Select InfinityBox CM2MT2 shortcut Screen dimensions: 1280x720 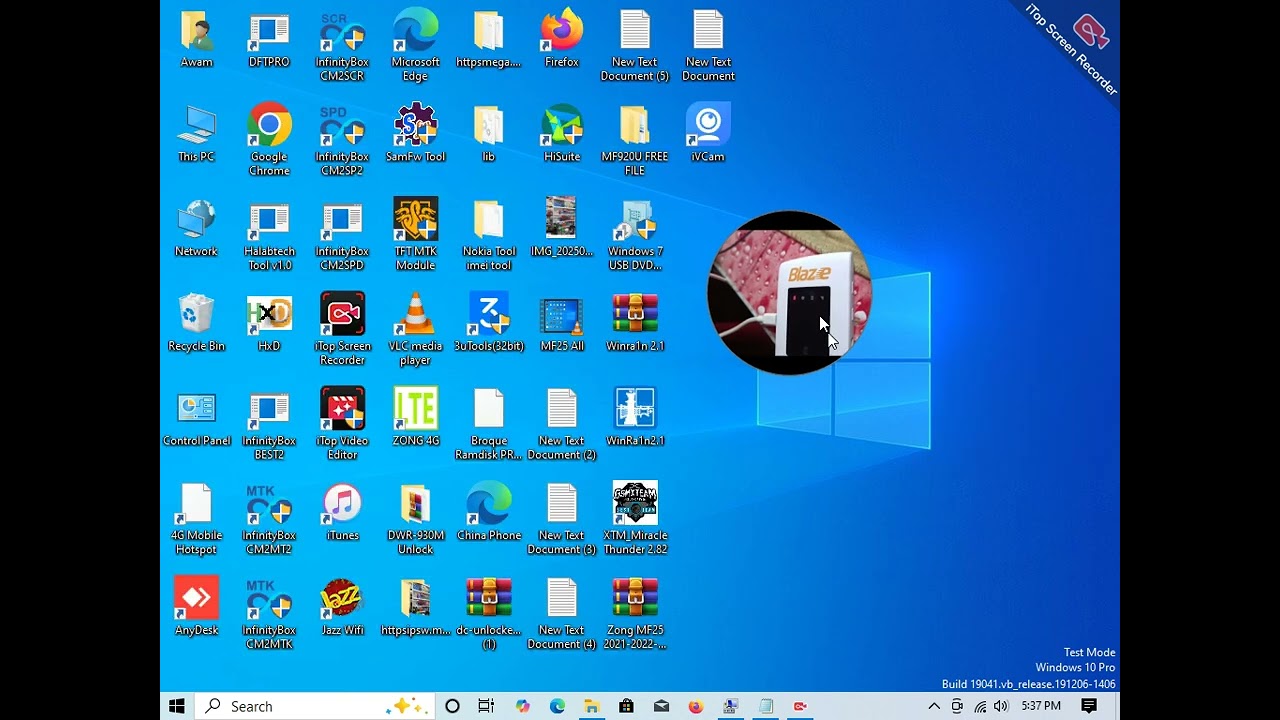click(269, 520)
